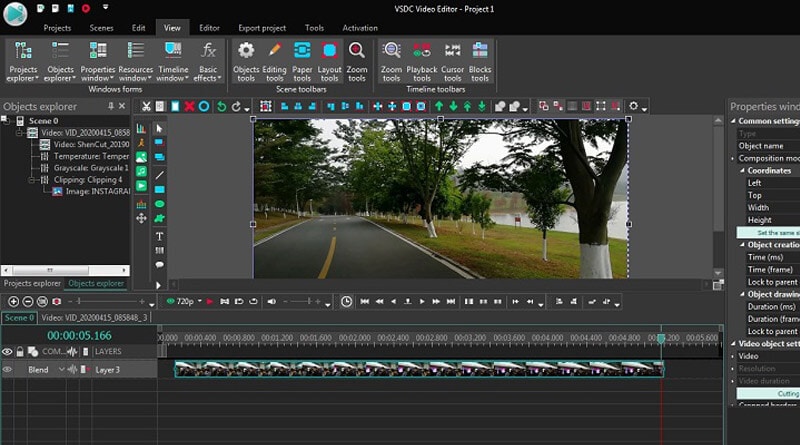Select Grayscale: Grayscale 1 in Objects explorer

click(92, 168)
